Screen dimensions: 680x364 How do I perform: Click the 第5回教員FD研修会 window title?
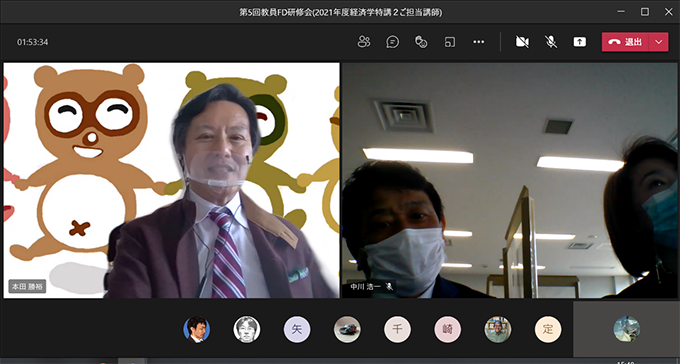tap(340, 12)
